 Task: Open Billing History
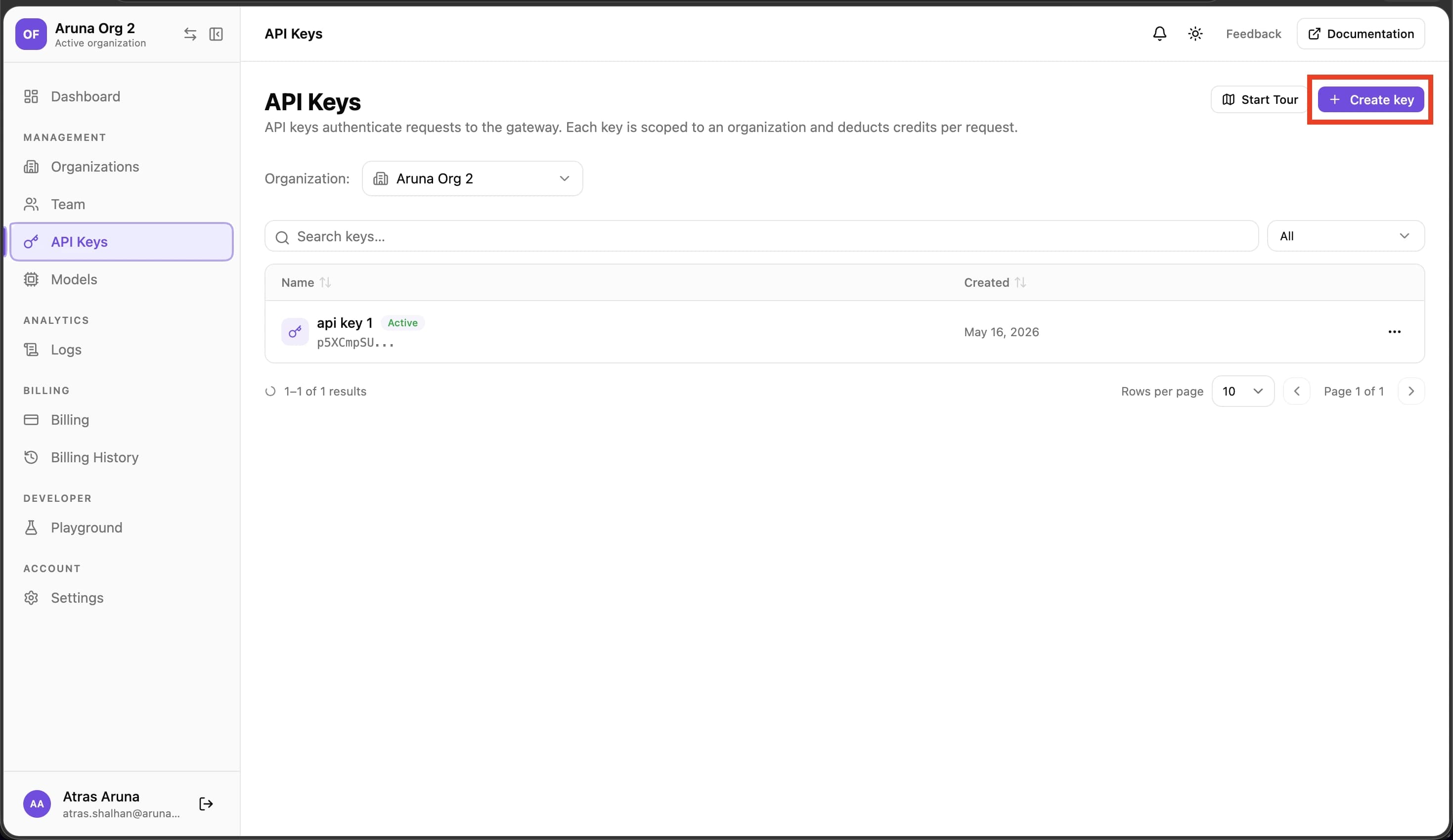coord(122,457)
